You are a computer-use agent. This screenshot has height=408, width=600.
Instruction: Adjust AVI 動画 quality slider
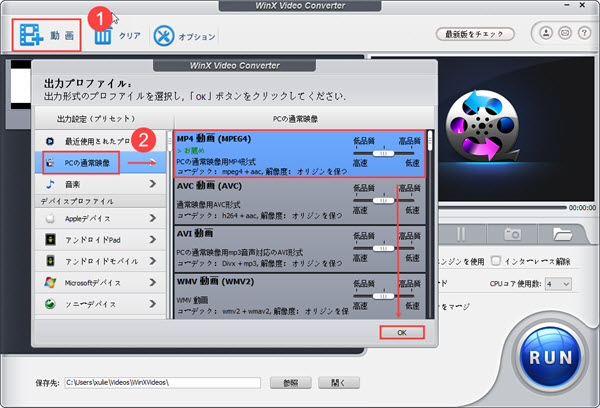pos(384,248)
